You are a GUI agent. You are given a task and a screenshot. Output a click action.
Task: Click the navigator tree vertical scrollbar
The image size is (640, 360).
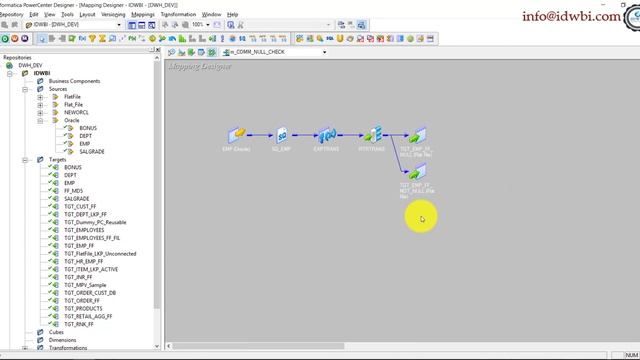coord(157,184)
